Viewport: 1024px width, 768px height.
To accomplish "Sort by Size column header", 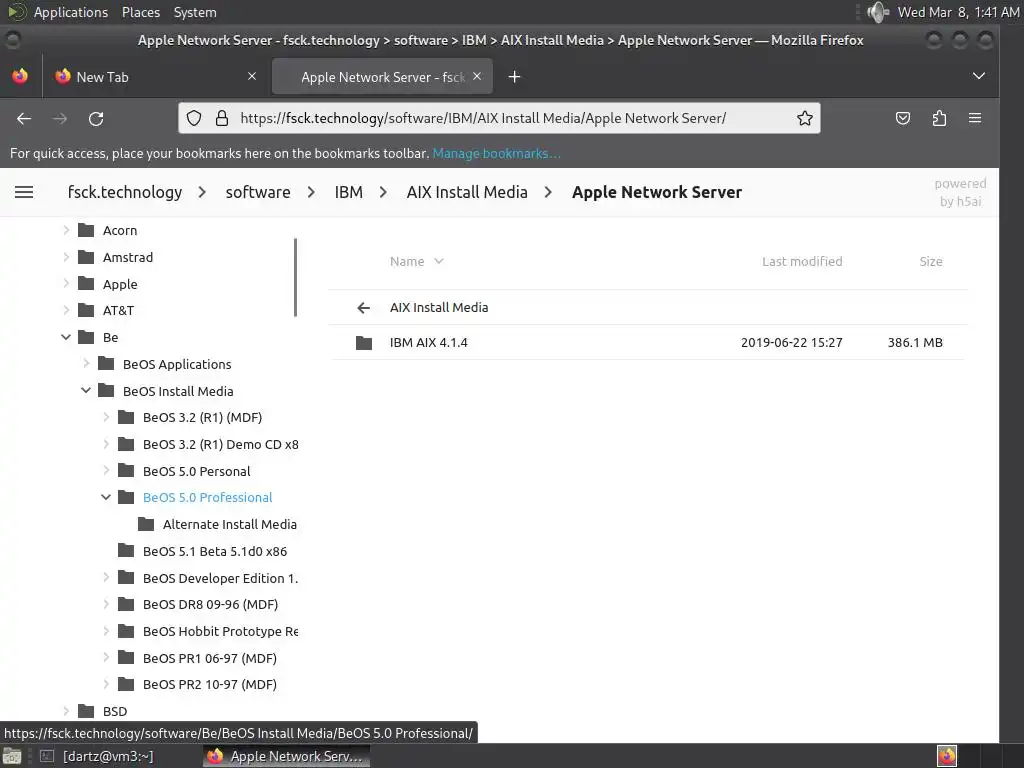I will (931, 261).
